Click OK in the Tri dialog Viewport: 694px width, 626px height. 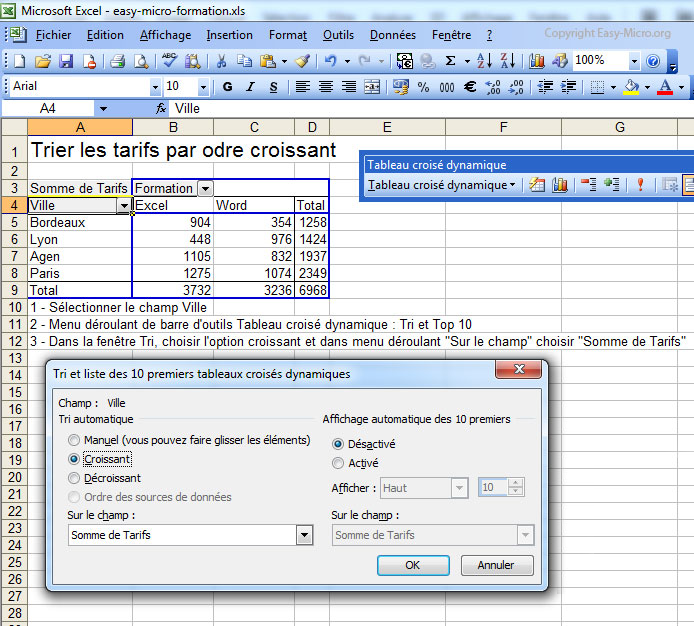point(413,565)
